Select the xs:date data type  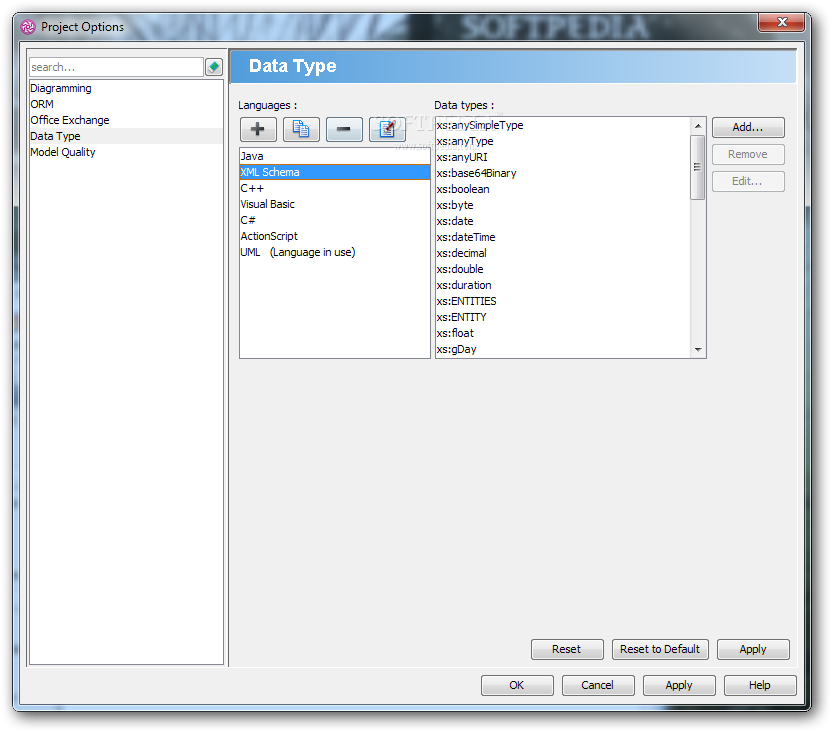[x=562, y=221]
